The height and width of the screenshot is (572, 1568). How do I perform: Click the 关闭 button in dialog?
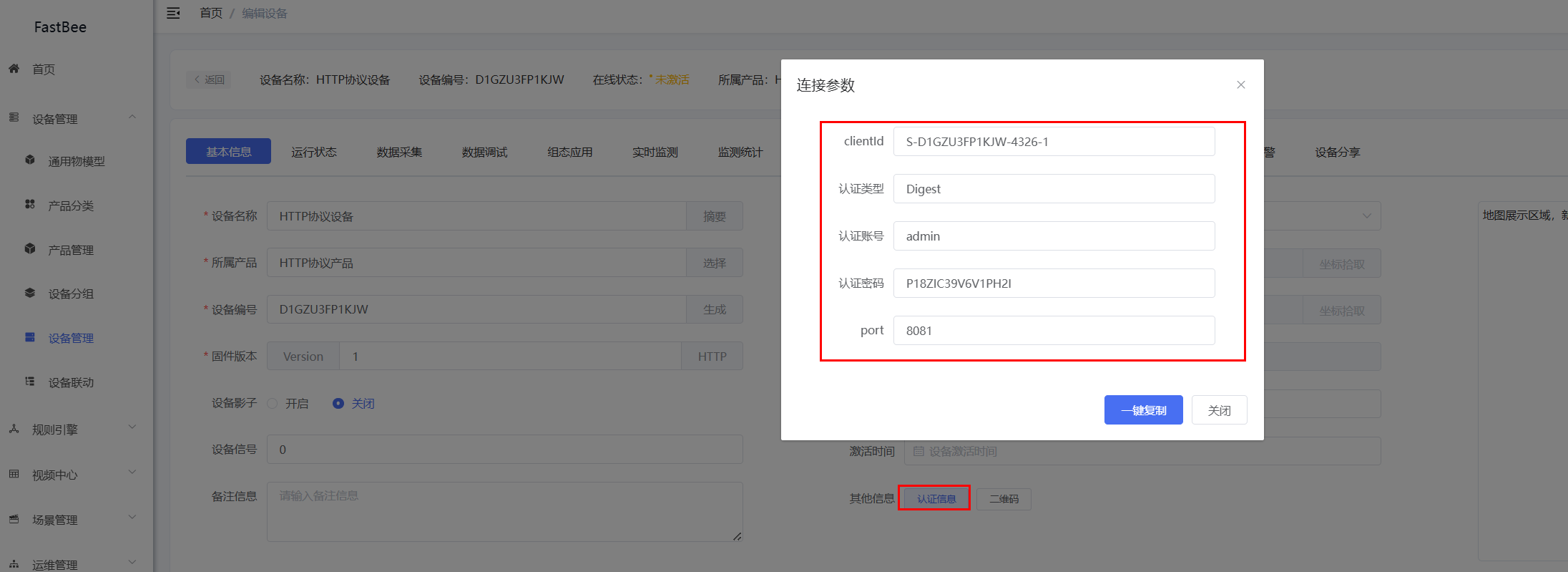[1219, 410]
